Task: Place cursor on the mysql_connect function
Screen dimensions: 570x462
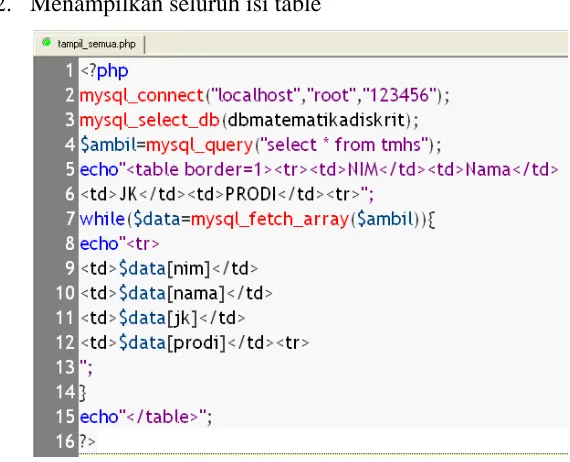Action: (x=141, y=96)
